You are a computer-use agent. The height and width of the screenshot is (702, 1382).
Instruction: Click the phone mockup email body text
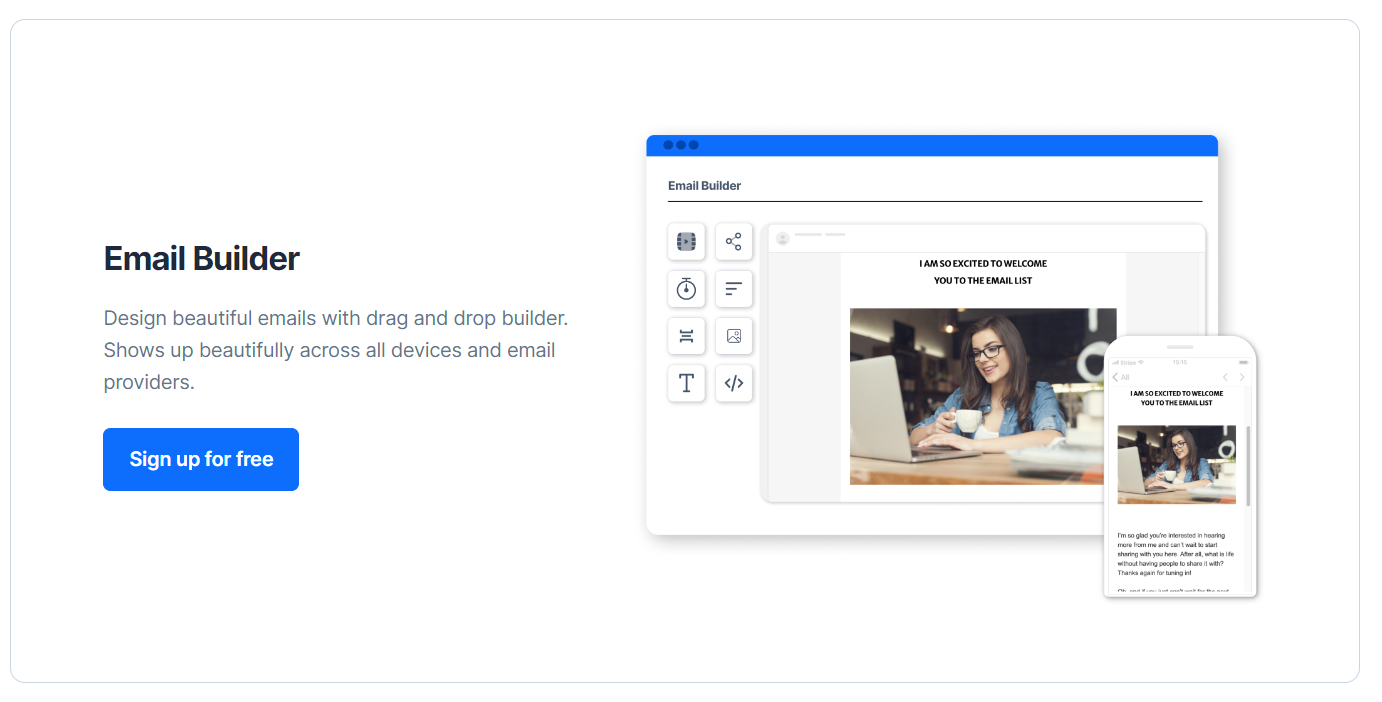click(x=1177, y=553)
